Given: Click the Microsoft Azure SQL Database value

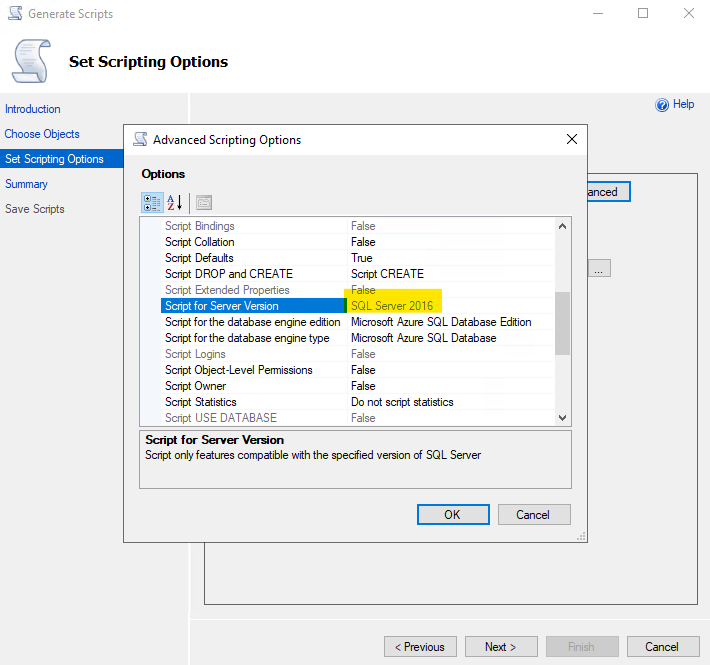Looking at the screenshot, I should (x=451, y=338).
